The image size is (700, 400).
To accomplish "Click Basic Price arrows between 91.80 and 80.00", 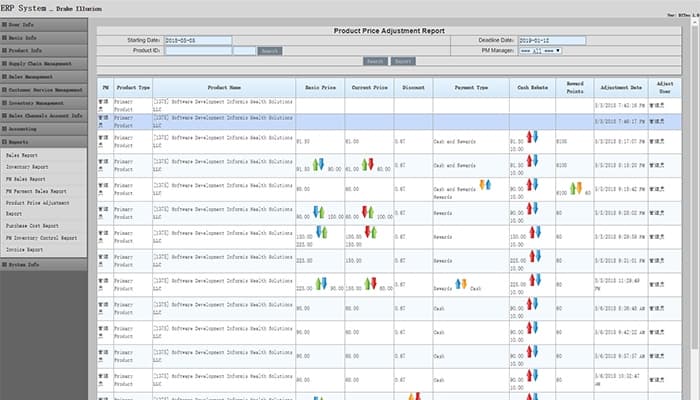I will (318, 164).
